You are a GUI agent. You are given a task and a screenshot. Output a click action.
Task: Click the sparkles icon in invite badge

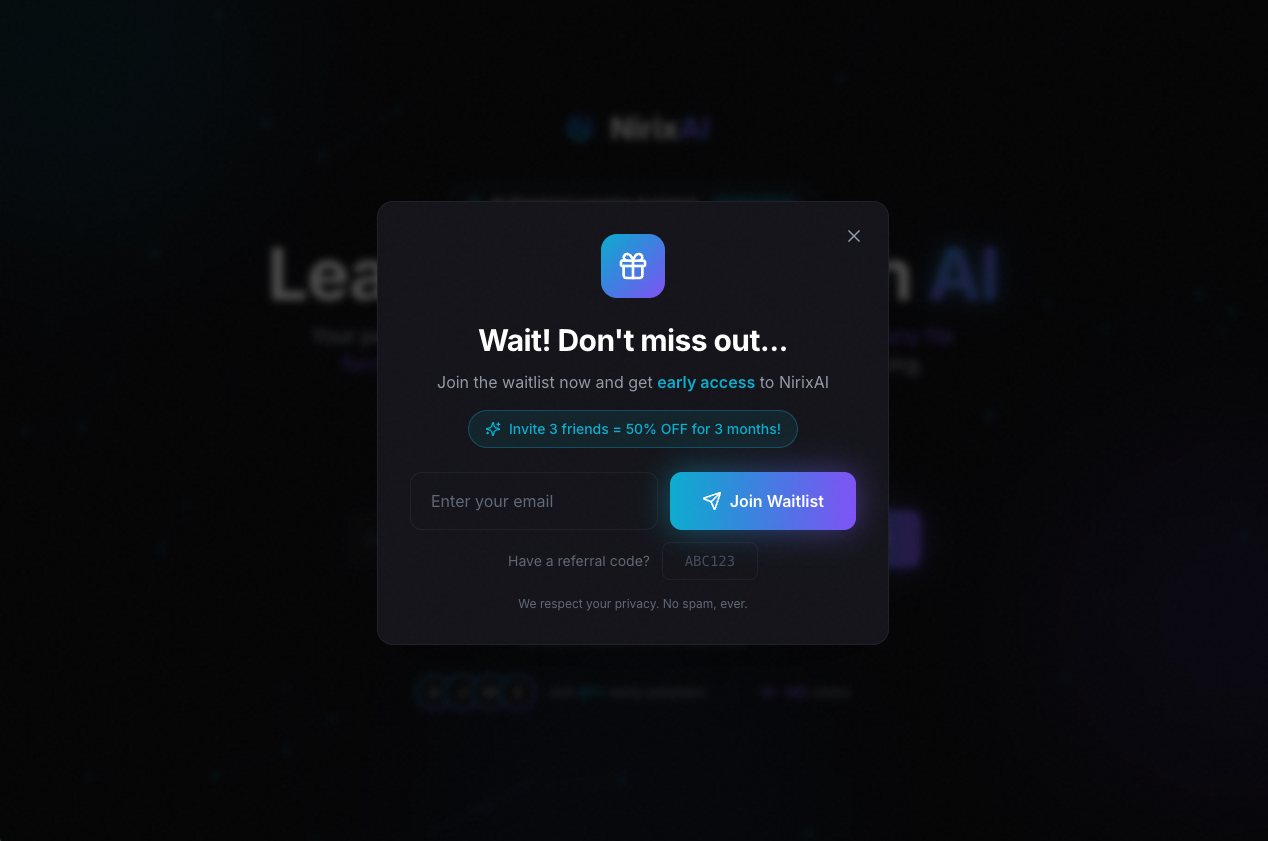[493, 429]
